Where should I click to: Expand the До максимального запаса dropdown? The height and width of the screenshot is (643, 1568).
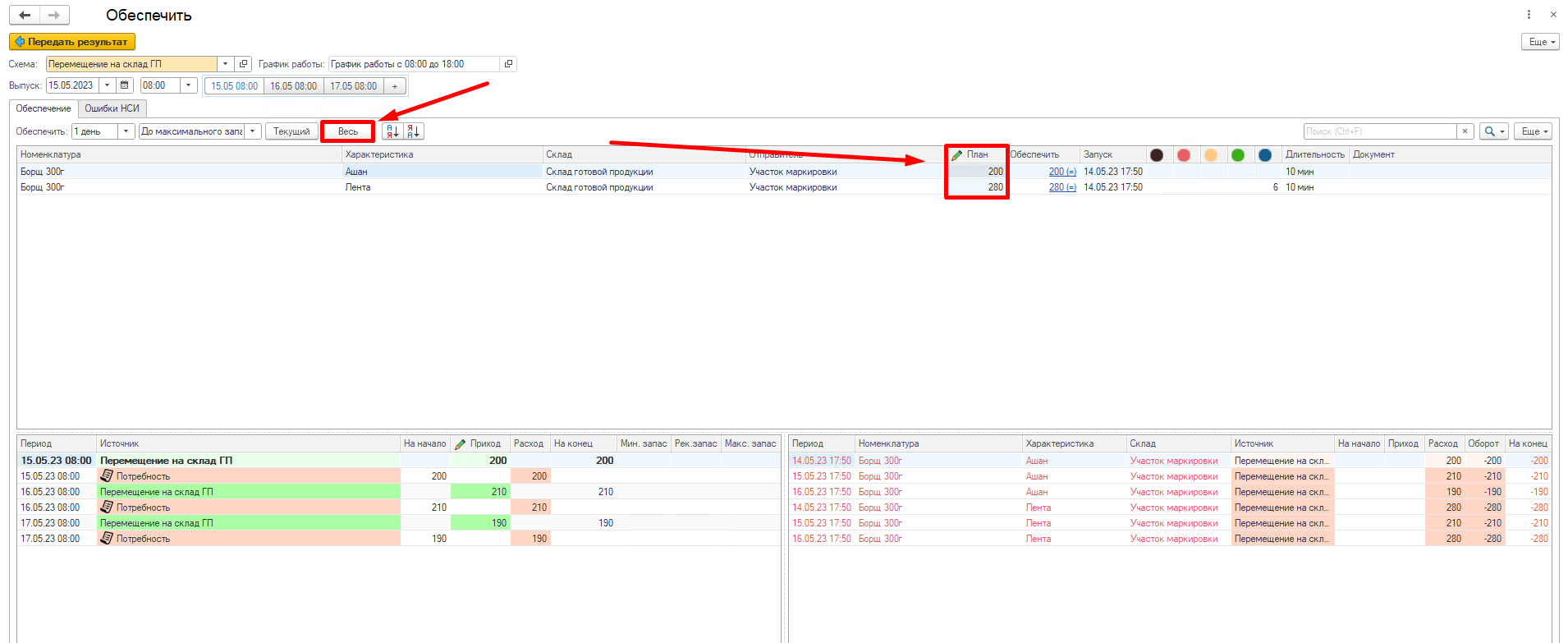[253, 131]
